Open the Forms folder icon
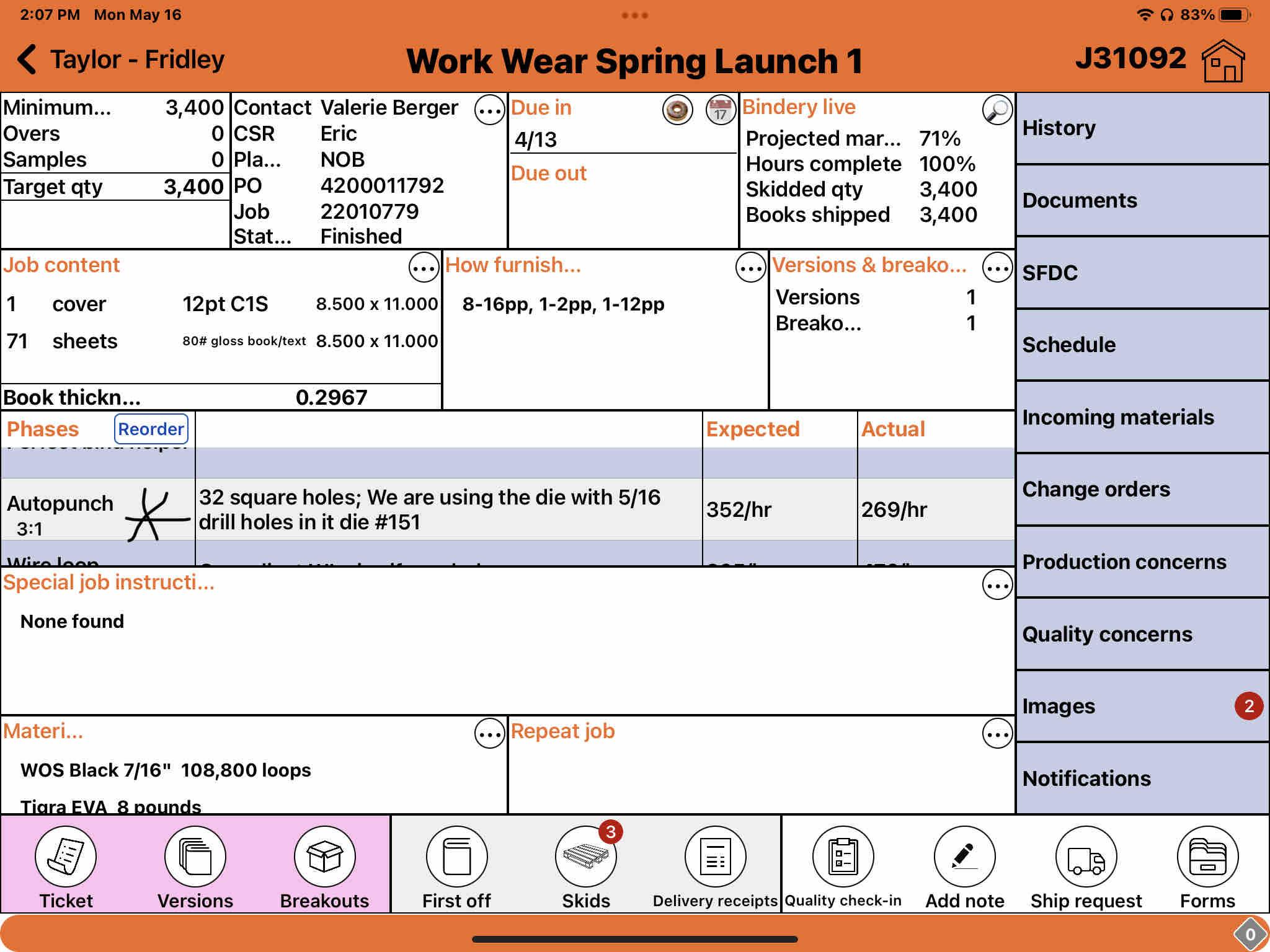 pos(1207,857)
